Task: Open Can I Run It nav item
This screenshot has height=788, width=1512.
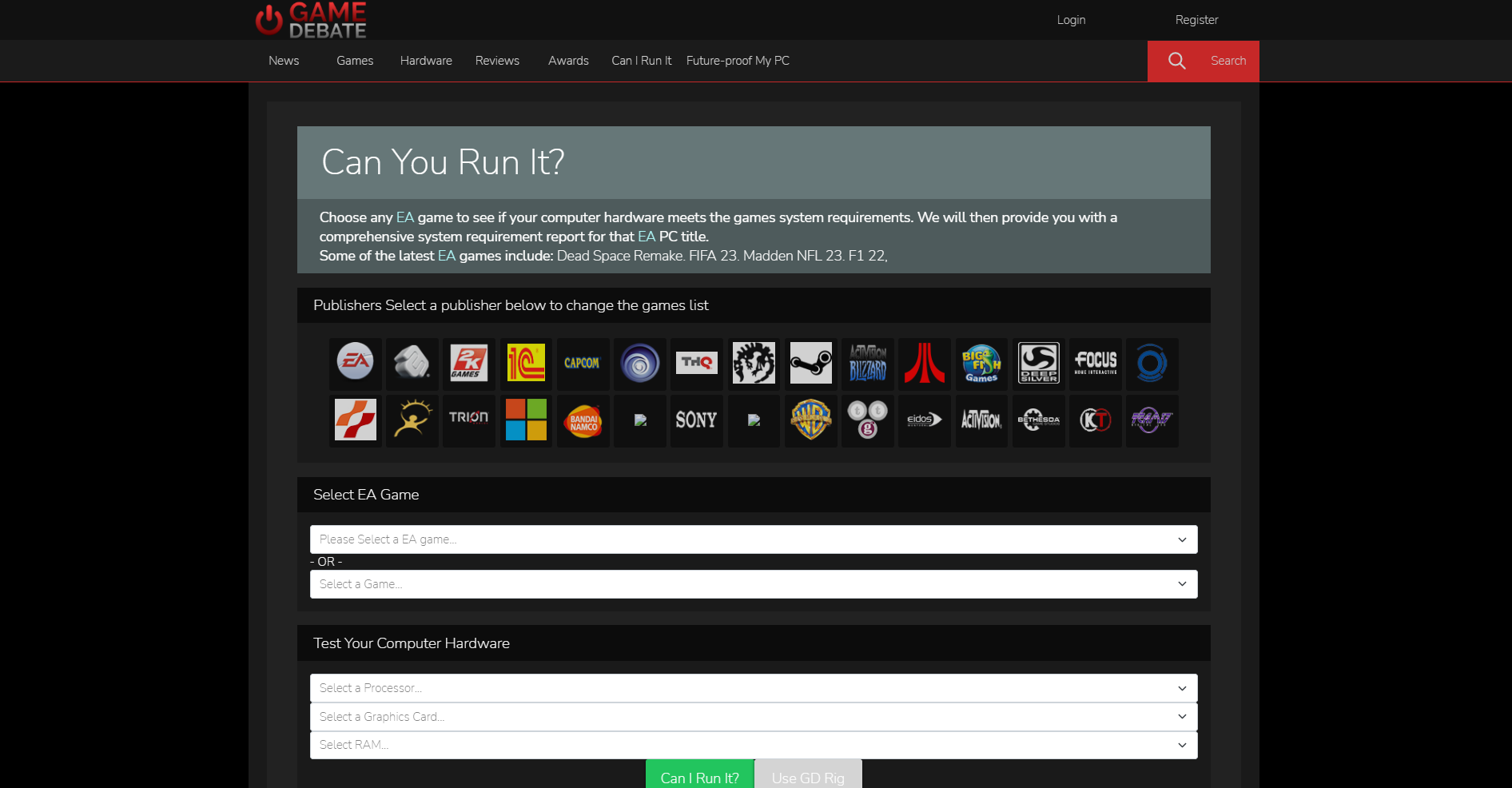Action: pos(642,61)
